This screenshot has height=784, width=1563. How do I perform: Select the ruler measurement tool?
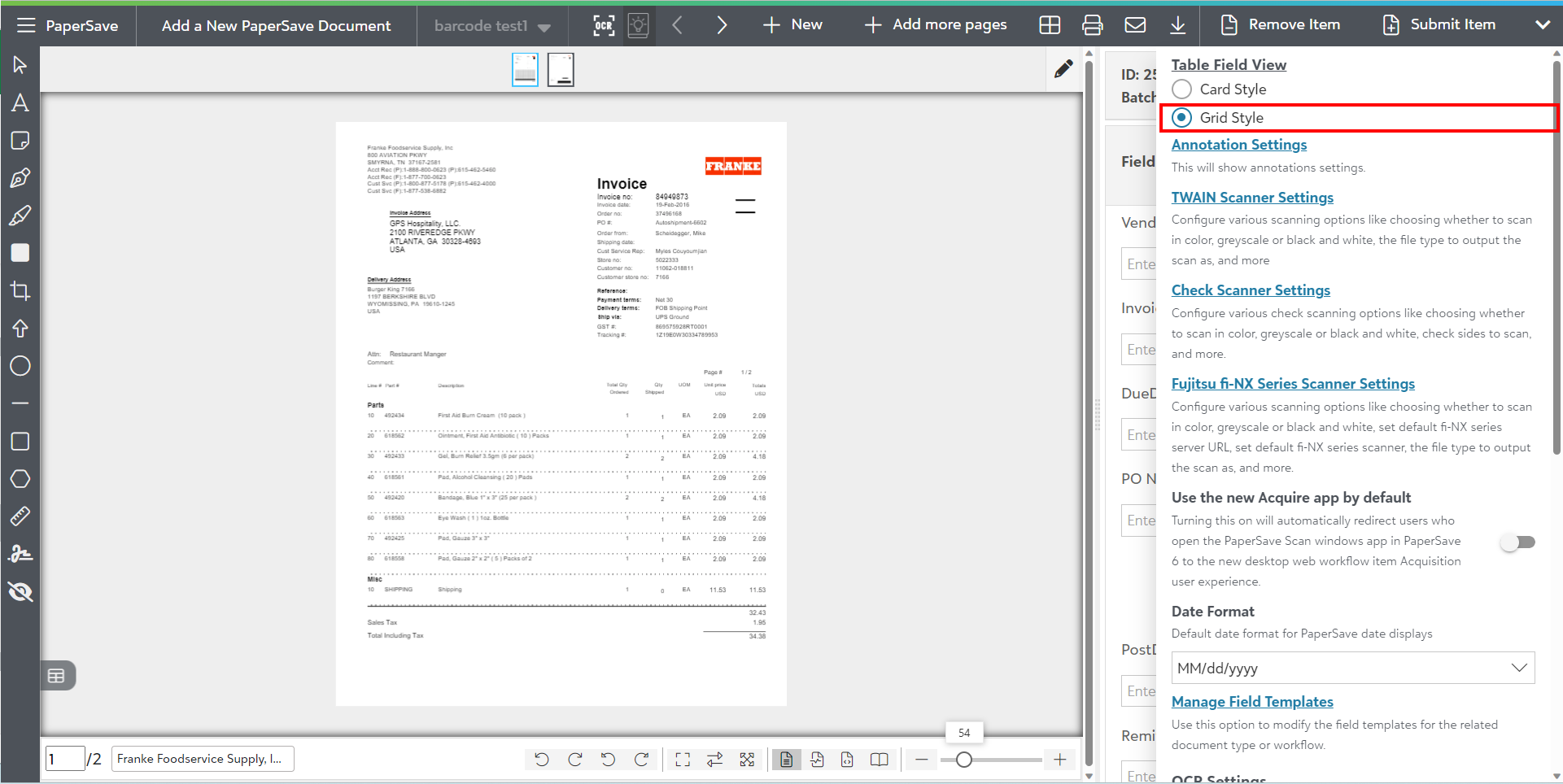20,516
